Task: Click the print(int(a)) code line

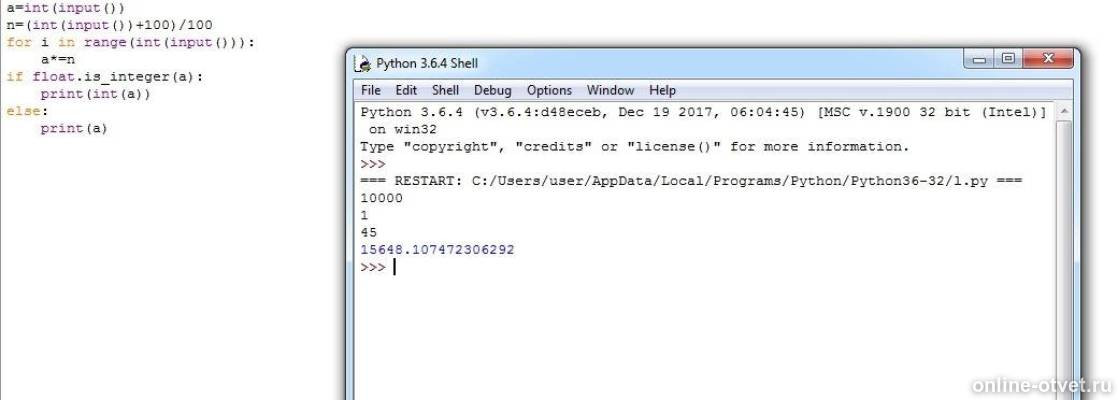Action: 96,94
